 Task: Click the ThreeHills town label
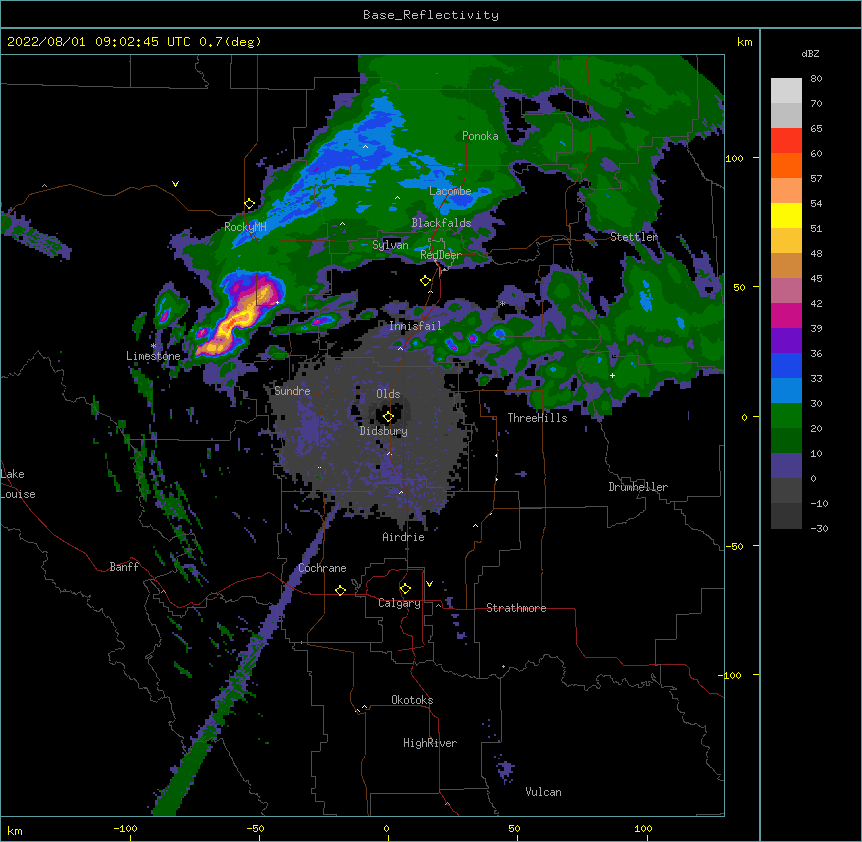click(x=537, y=418)
